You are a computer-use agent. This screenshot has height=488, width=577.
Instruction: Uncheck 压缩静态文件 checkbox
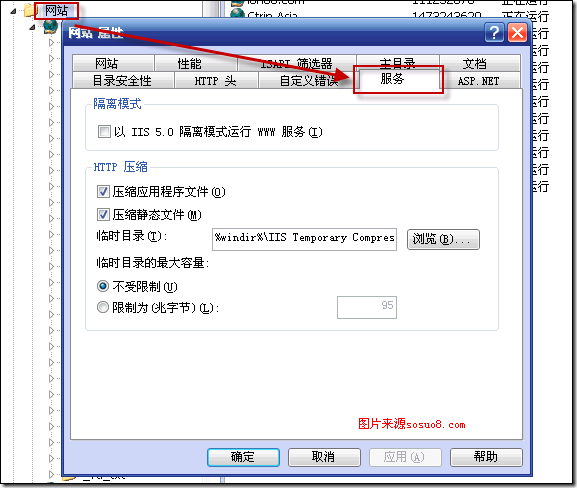tap(103, 215)
